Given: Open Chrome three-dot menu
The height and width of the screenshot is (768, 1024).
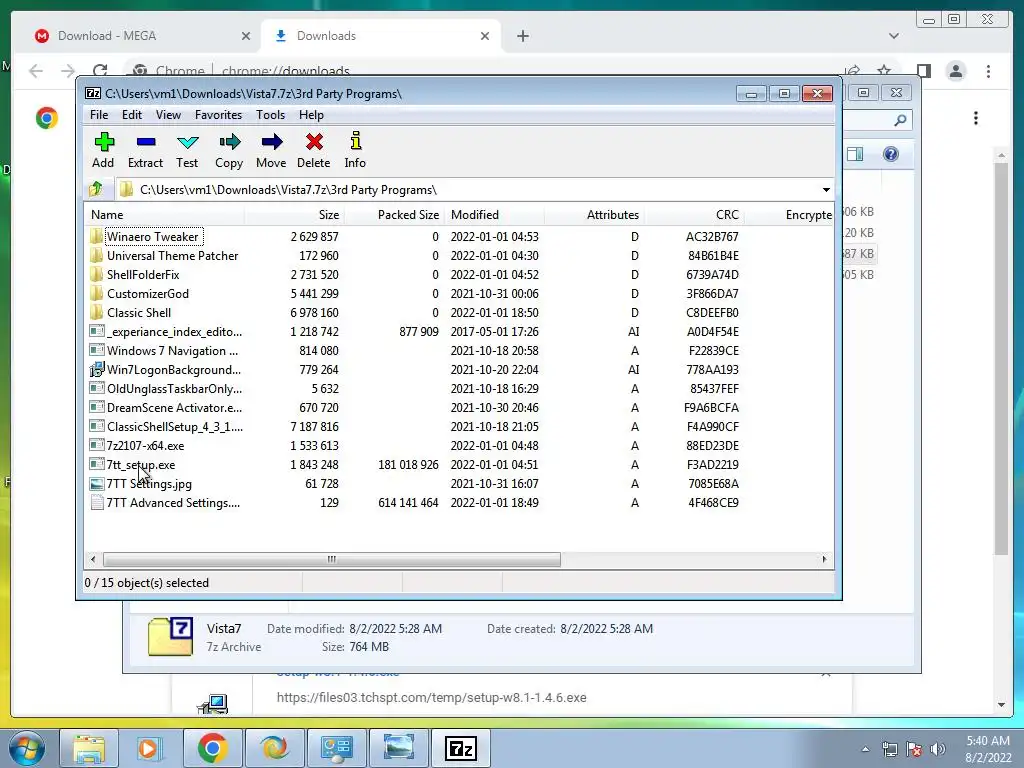Looking at the screenshot, I should [x=989, y=71].
